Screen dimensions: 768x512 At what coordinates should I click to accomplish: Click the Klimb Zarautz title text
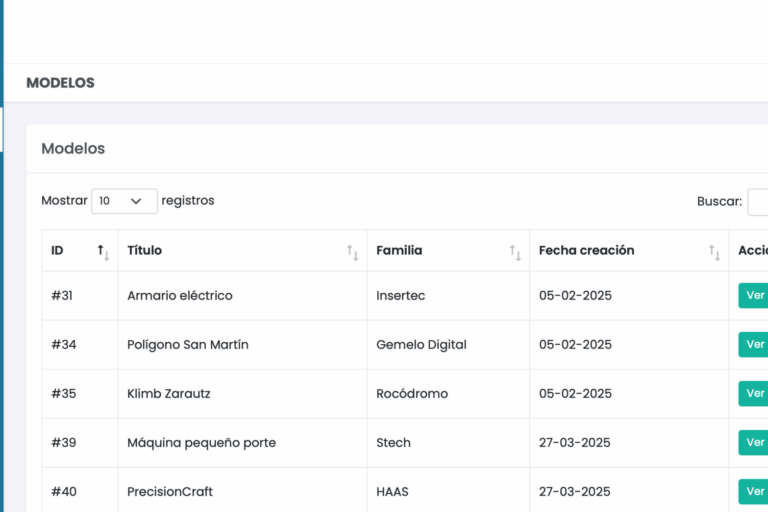[169, 394]
